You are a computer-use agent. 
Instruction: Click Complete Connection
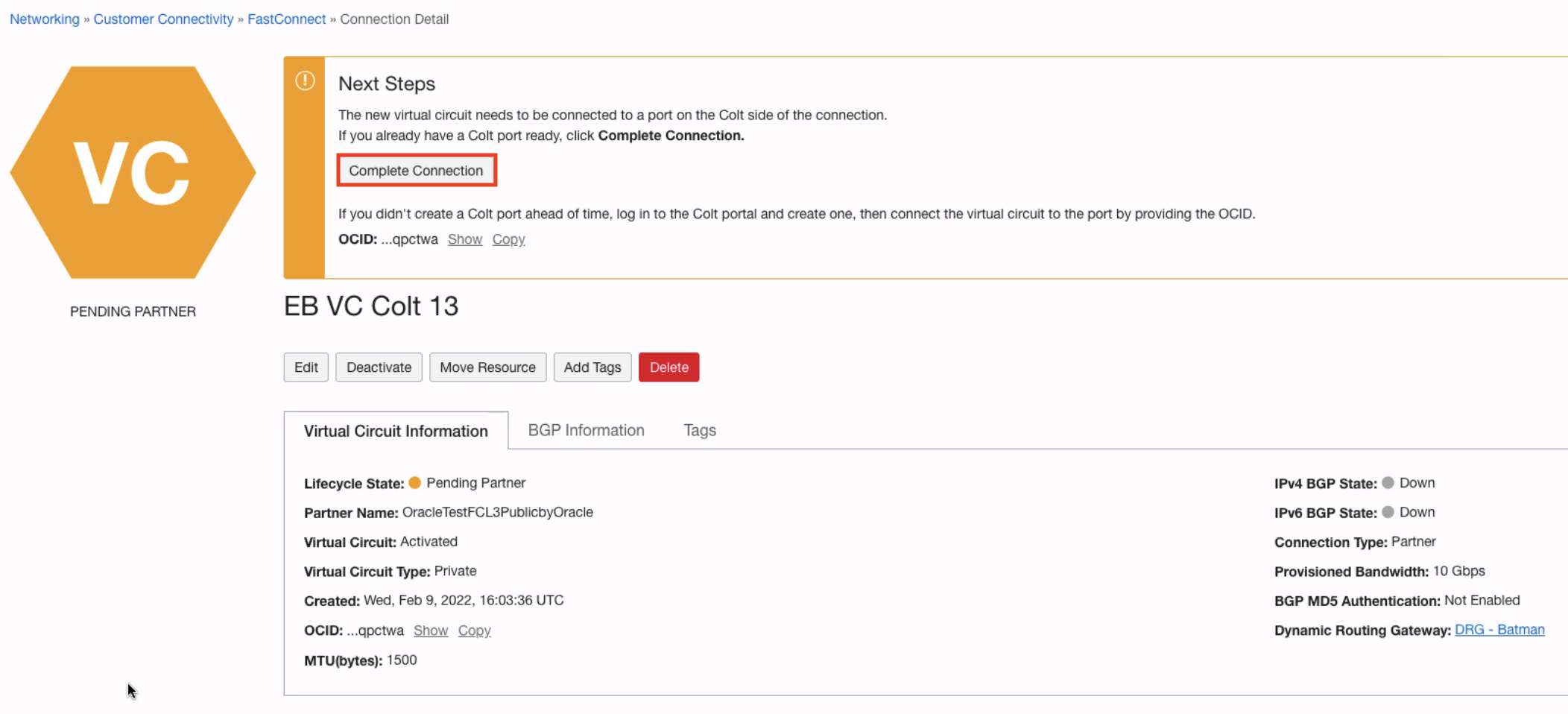click(x=416, y=170)
